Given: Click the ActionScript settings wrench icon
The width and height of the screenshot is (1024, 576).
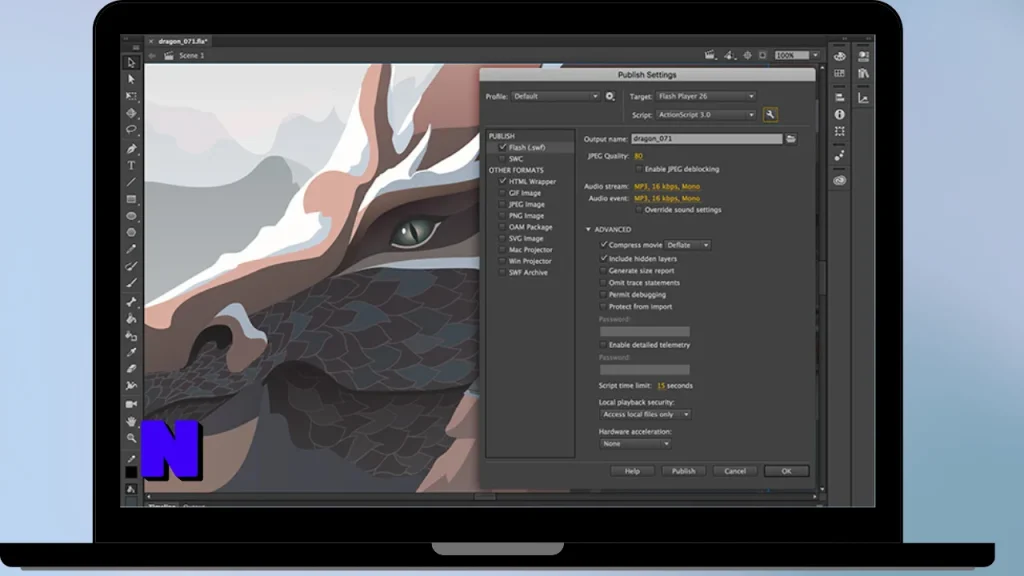Looking at the screenshot, I should pos(770,115).
